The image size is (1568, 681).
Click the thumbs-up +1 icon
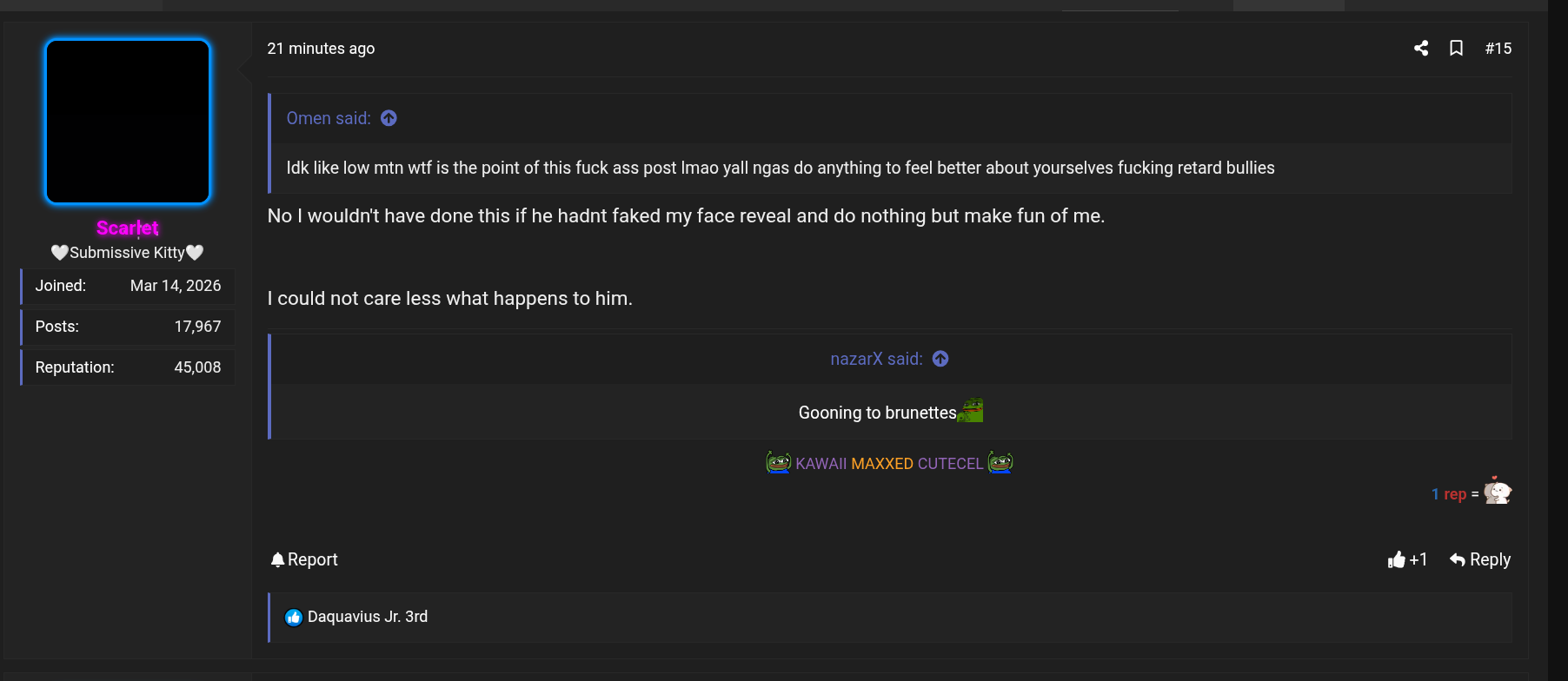pos(1397,559)
